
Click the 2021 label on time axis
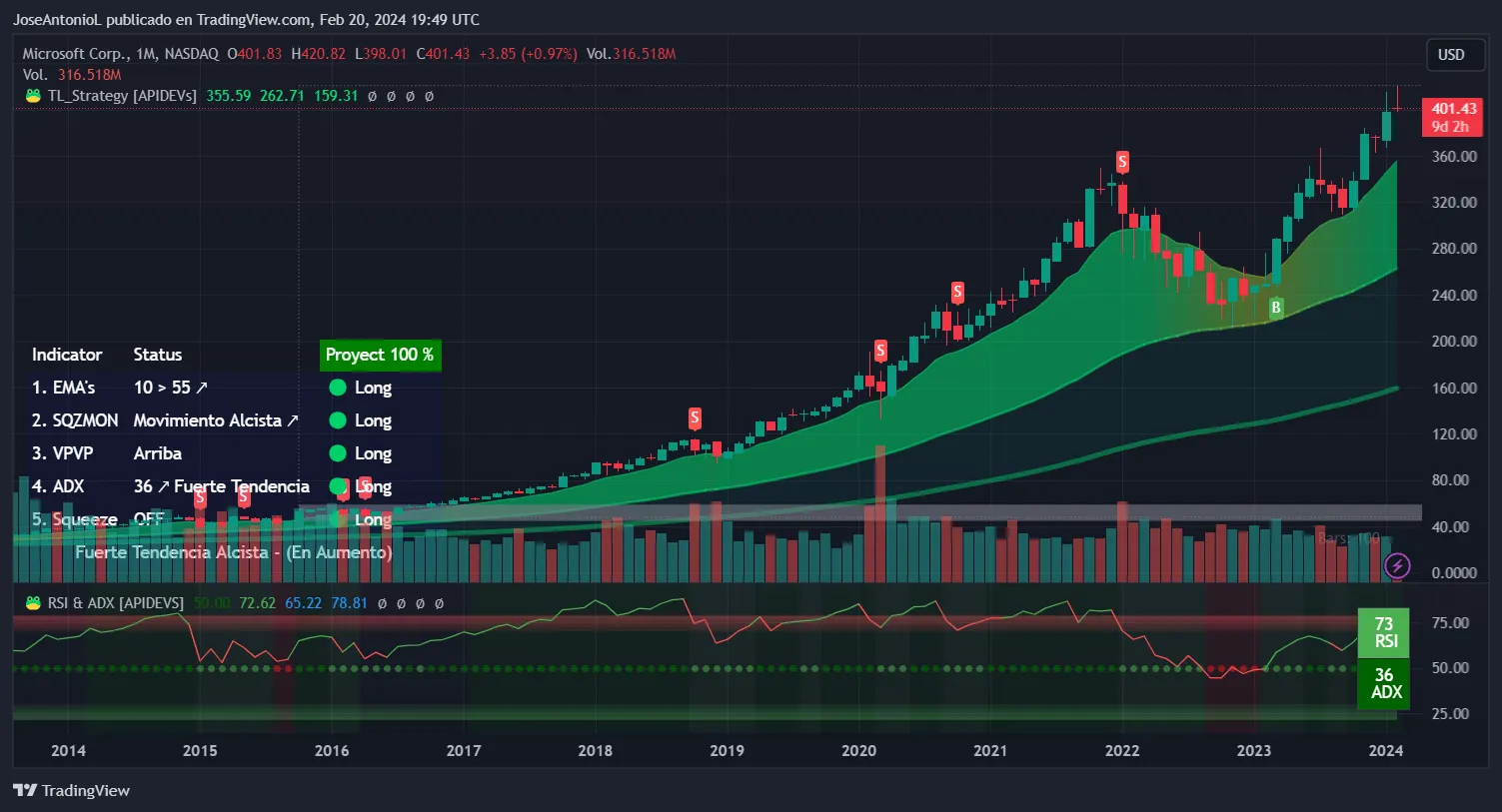coord(990,750)
